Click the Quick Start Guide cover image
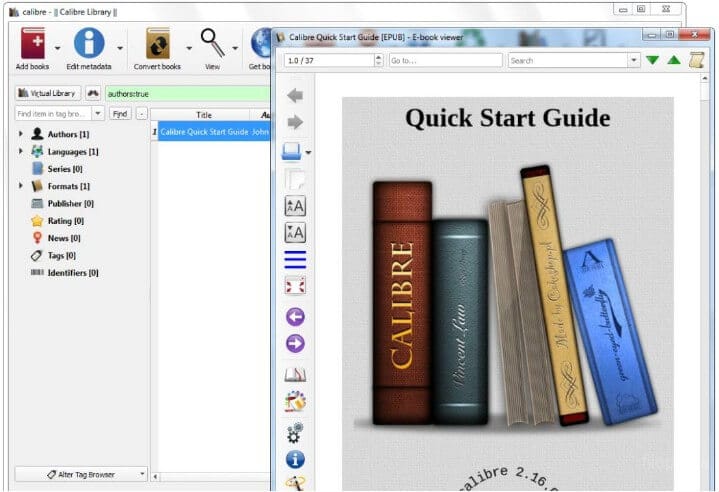This screenshot has width=719, height=492. click(508, 294)
